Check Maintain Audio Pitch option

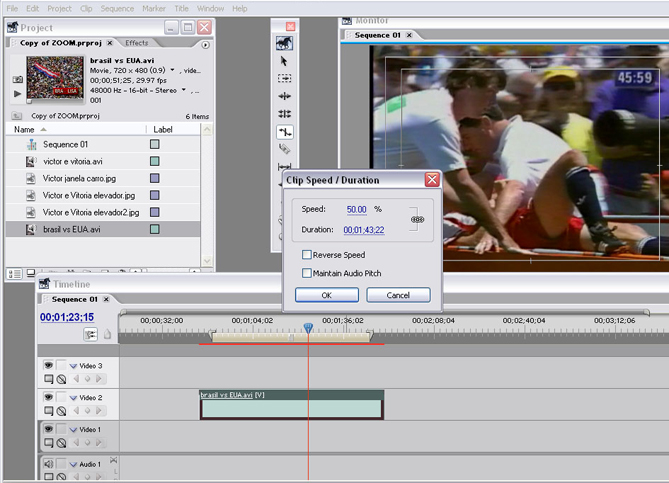(307, 273)
